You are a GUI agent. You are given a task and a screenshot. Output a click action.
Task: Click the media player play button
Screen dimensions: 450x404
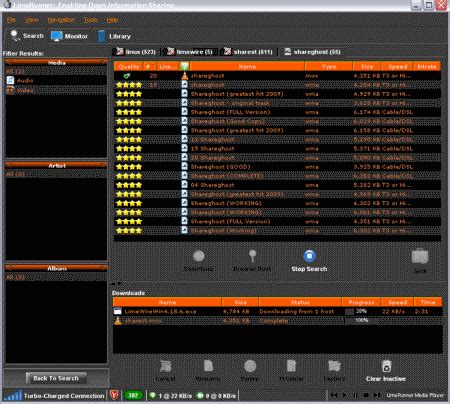pyautogui.click(x=345, y=395)
